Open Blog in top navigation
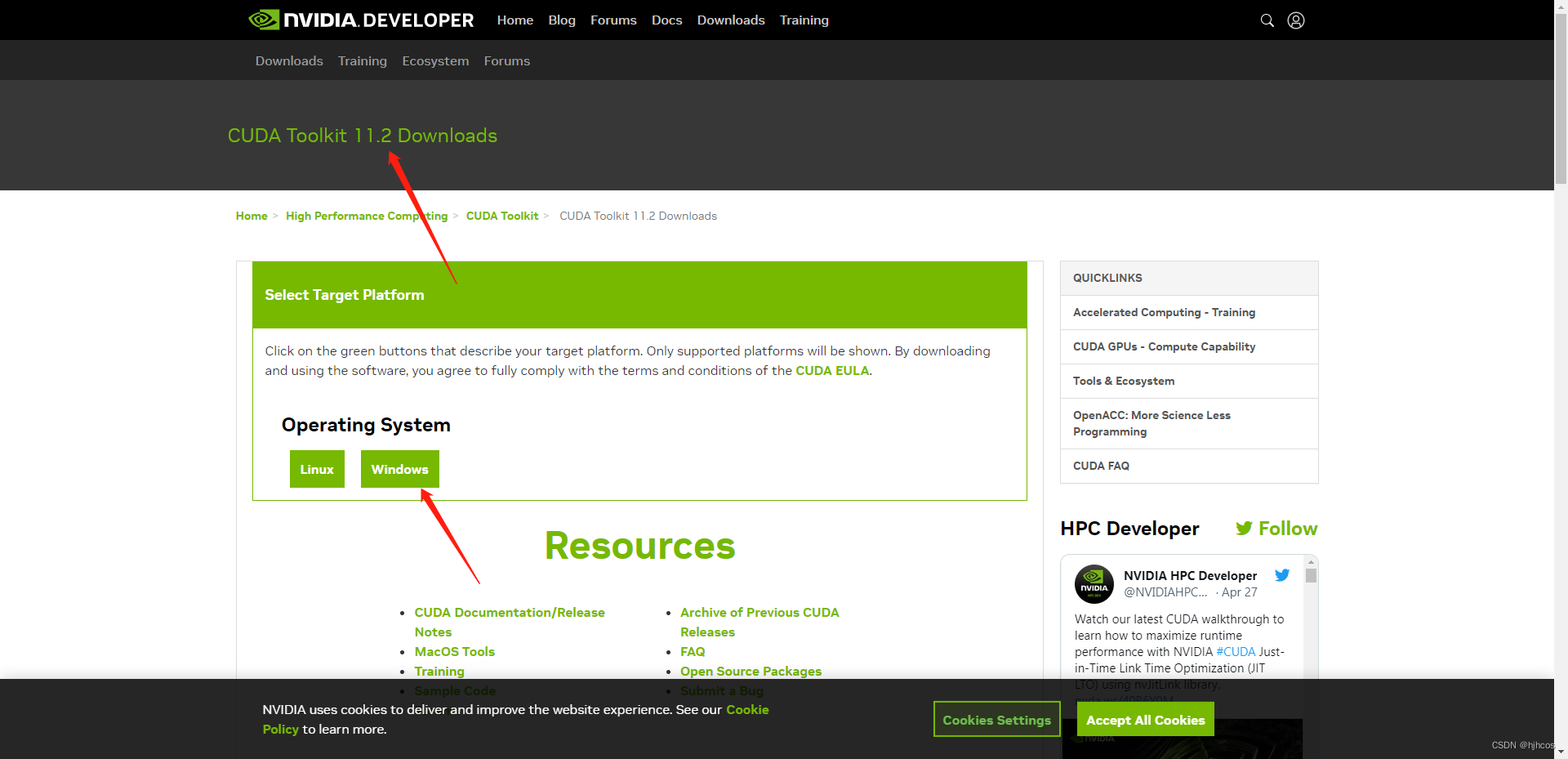The height and width of the screenshot is (759, 1568). click(x=562, y=20)
